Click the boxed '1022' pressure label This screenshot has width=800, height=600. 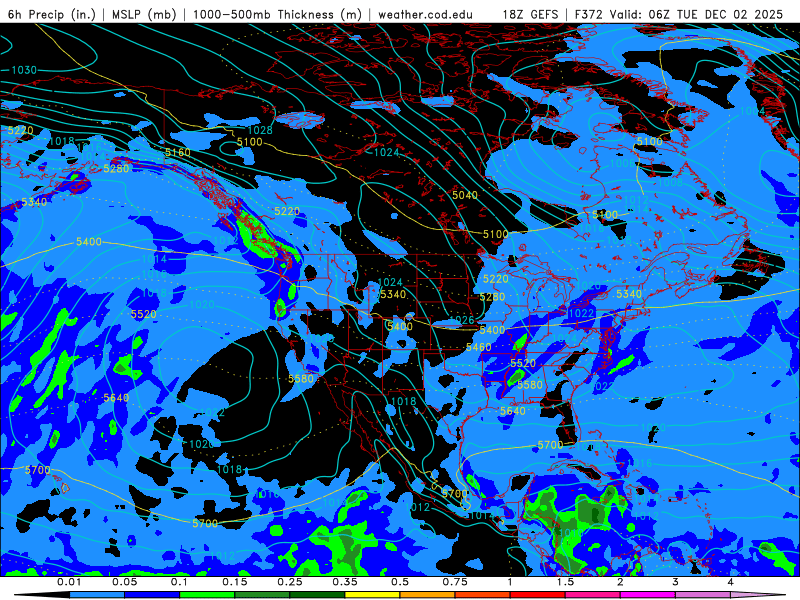coord(581,313)
